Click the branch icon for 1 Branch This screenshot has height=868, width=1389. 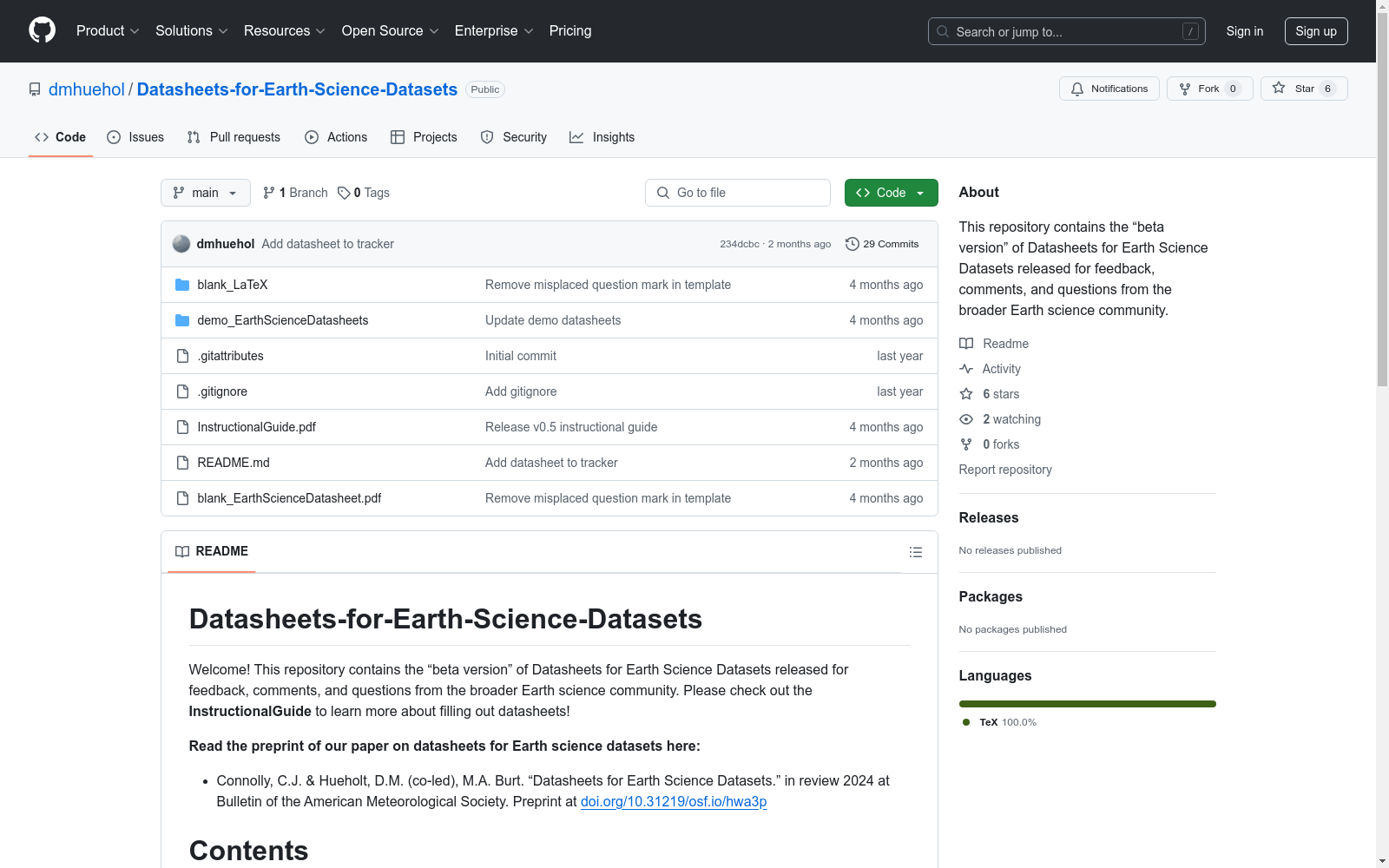point(269,193)
